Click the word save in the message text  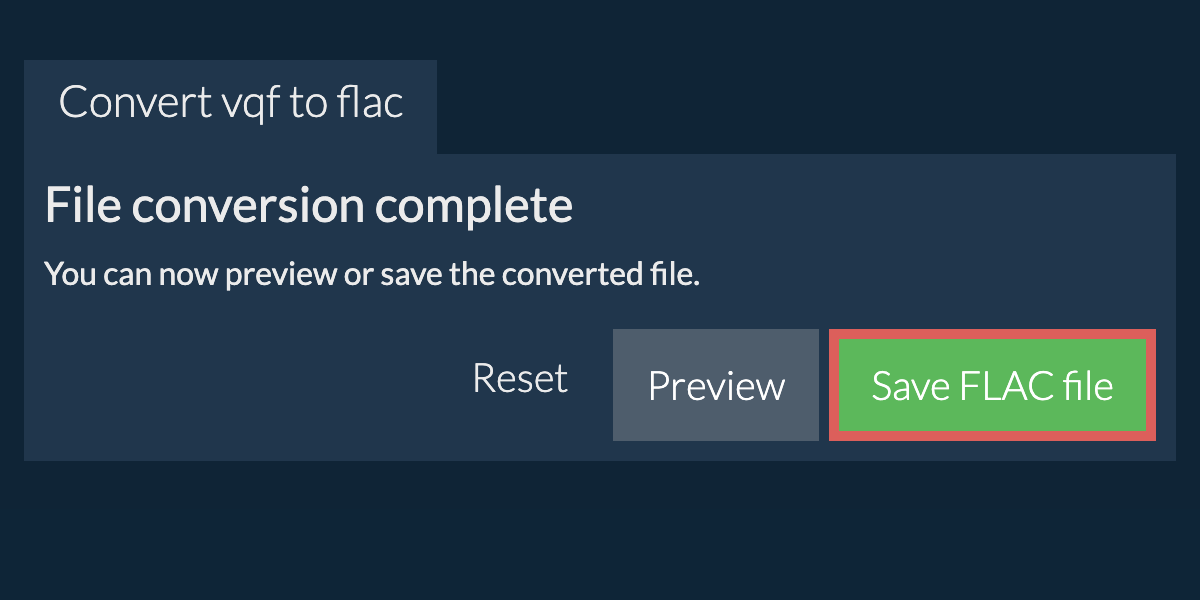tap(411, 274)
